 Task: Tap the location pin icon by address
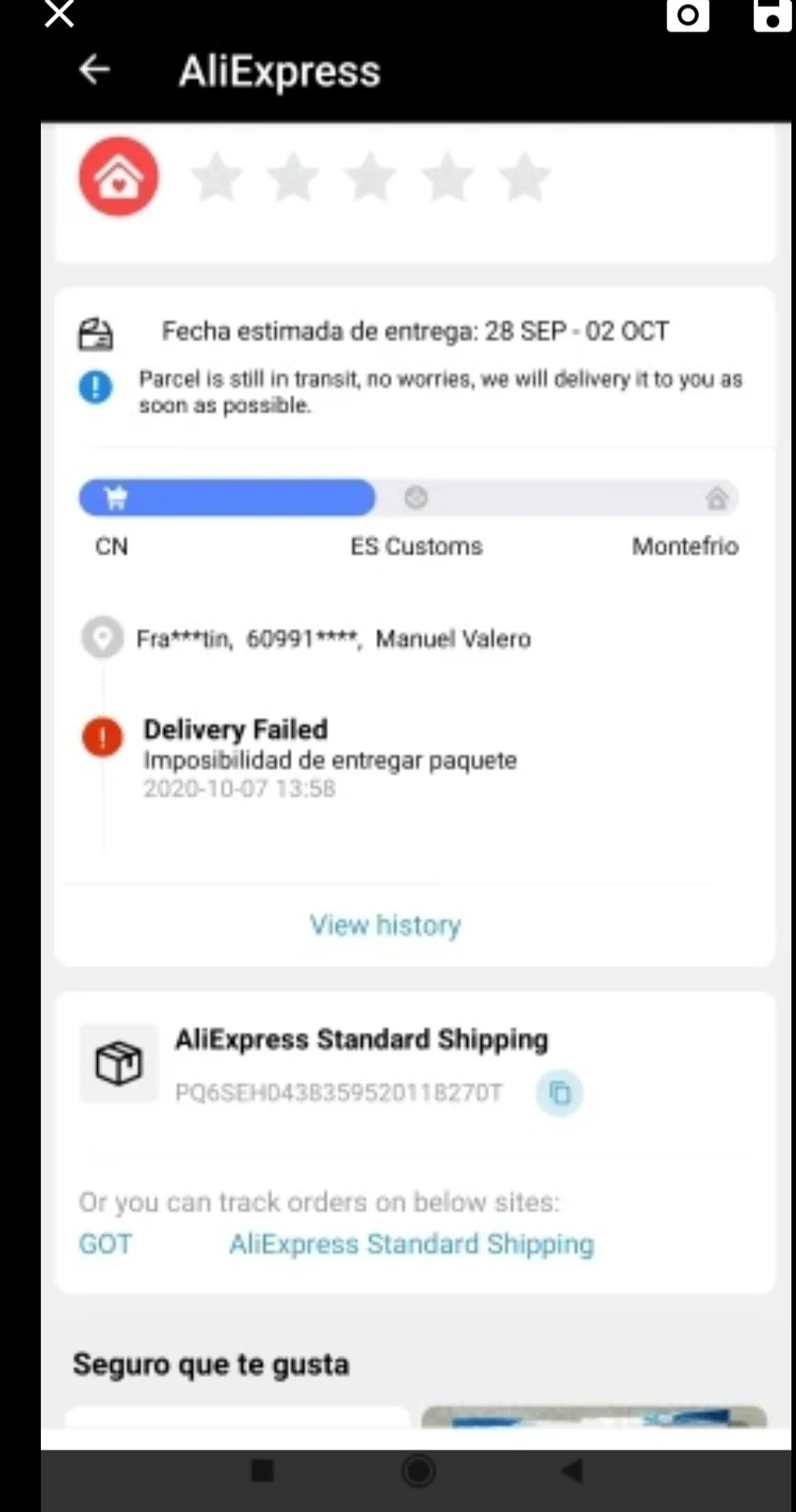click(102, 638)
